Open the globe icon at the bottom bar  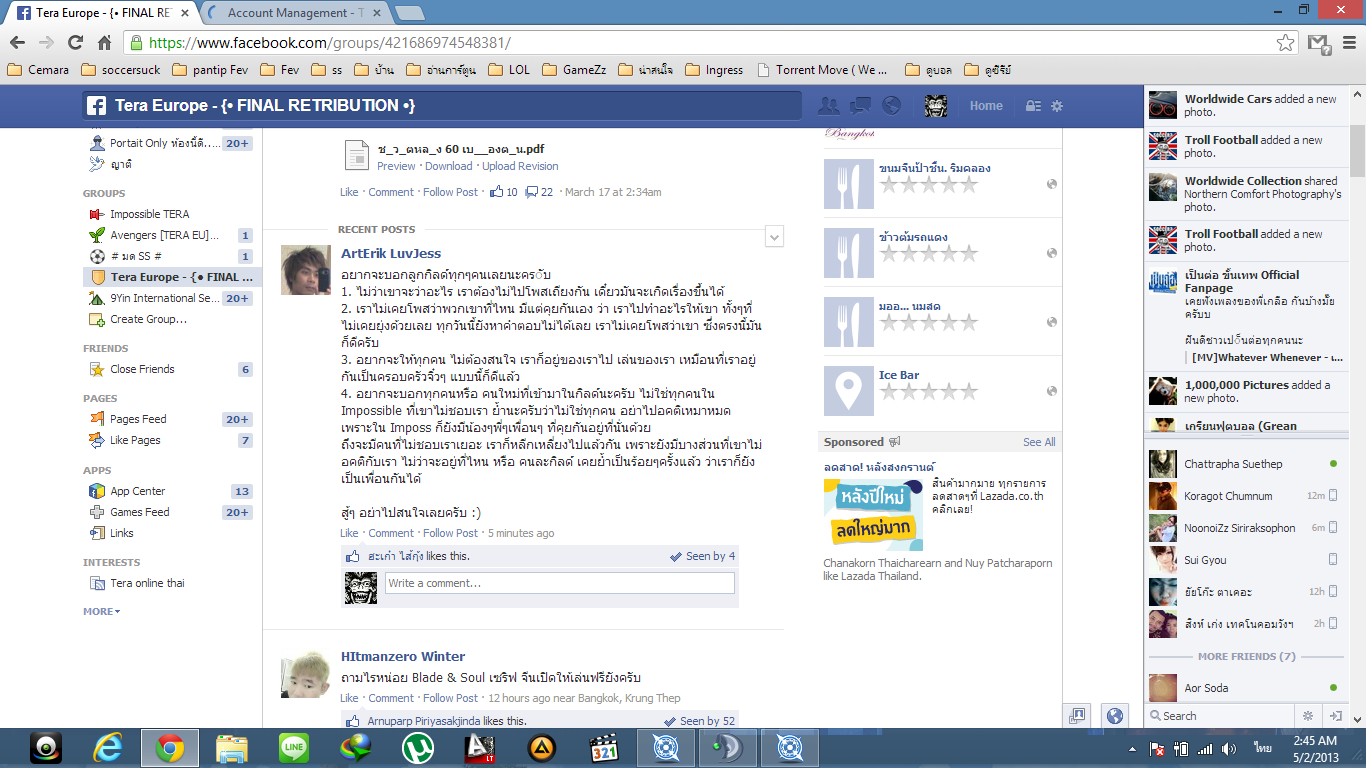click(1114, 715)
